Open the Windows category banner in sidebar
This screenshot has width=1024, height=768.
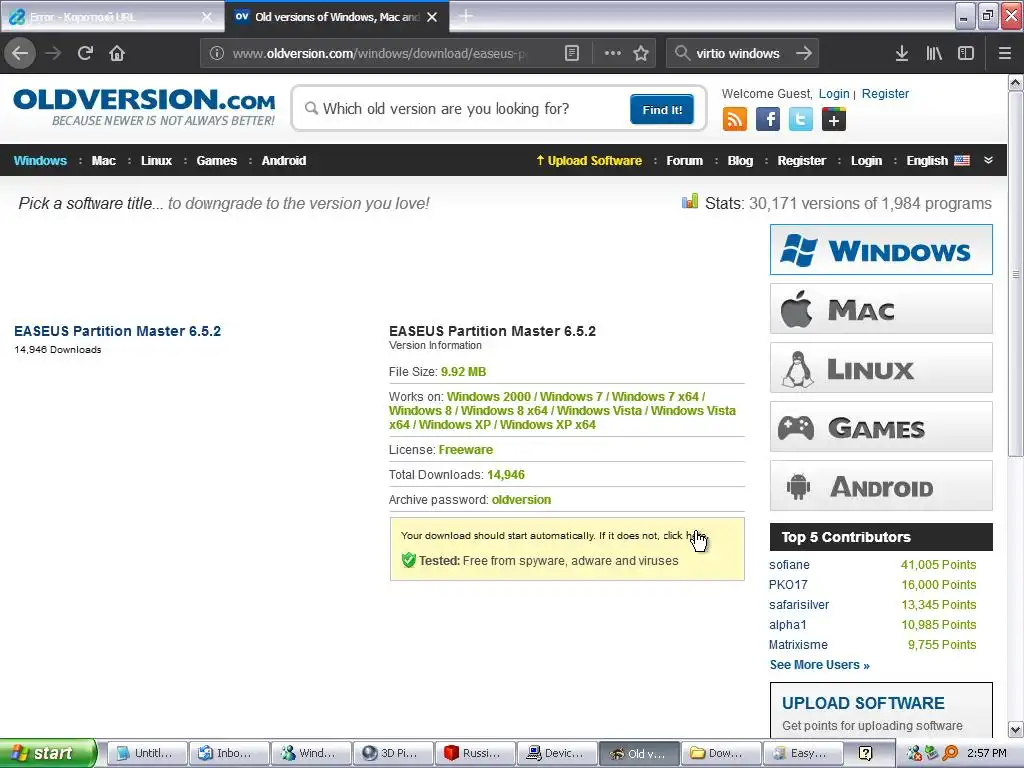[881, 249]
